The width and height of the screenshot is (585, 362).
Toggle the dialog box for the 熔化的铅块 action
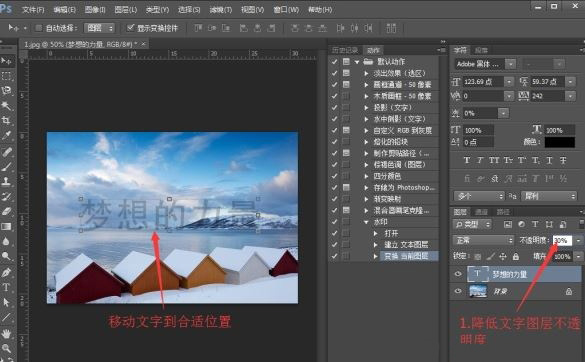pyautogui.click(x=346, y=142)
